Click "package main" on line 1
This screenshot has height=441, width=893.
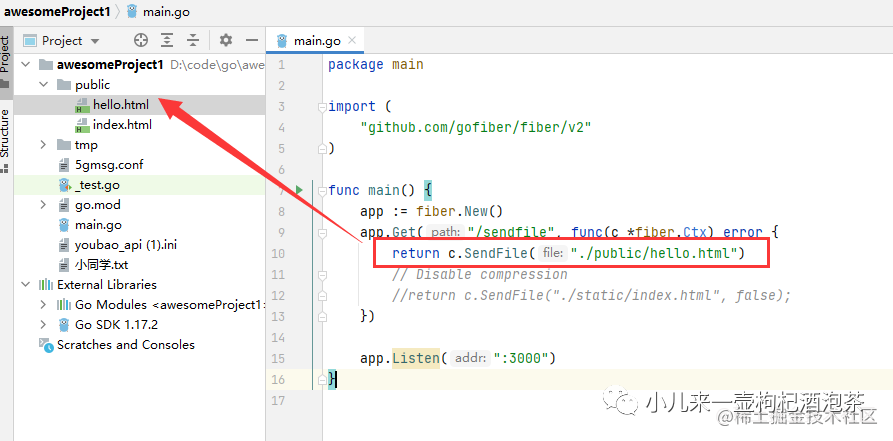[x=376, y=64]
